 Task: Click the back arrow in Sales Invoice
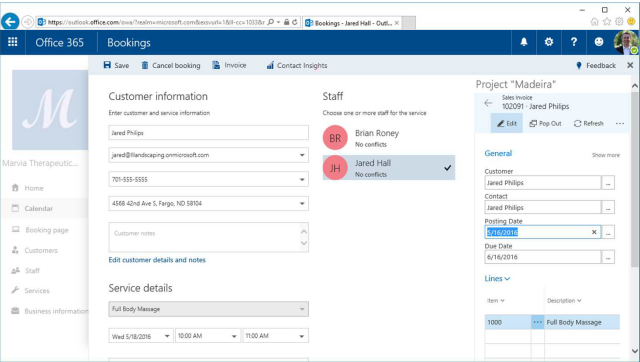point(488,103)
